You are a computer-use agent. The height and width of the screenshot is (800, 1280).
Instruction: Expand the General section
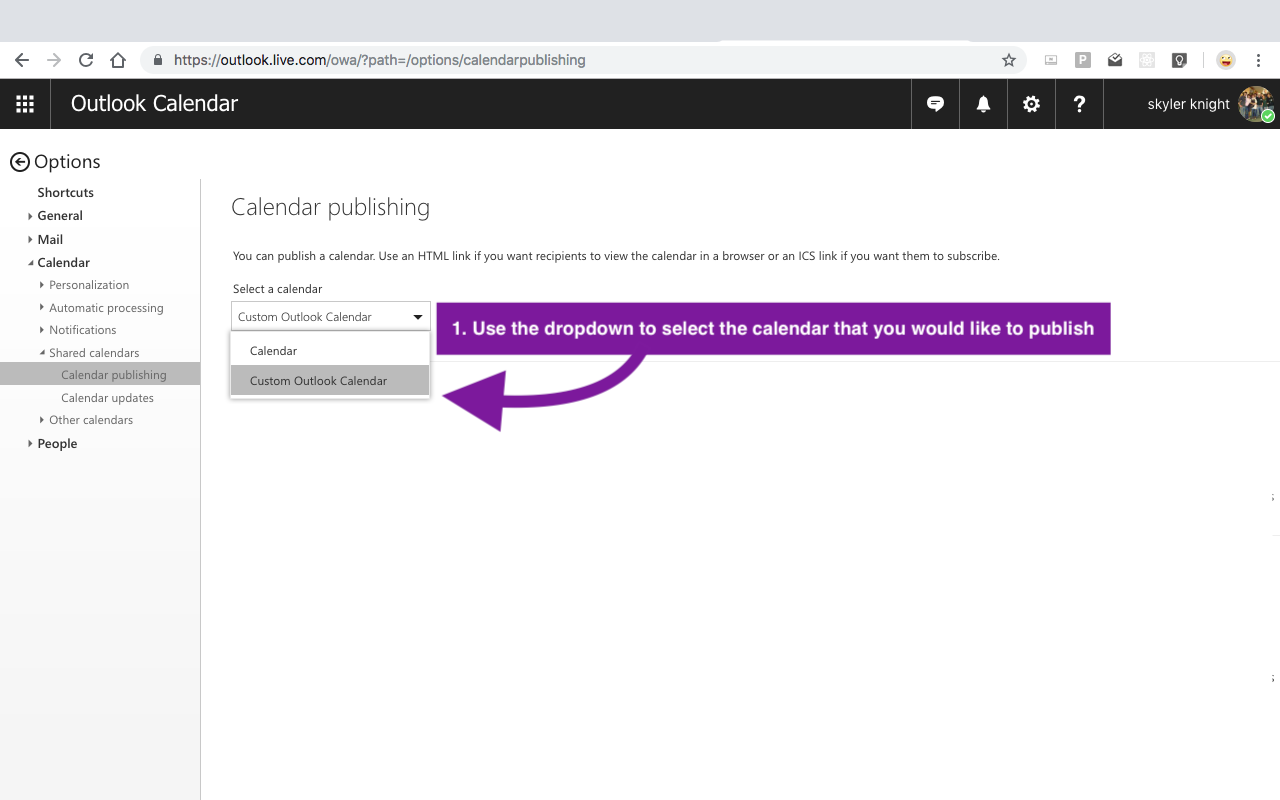coord(30,216)
